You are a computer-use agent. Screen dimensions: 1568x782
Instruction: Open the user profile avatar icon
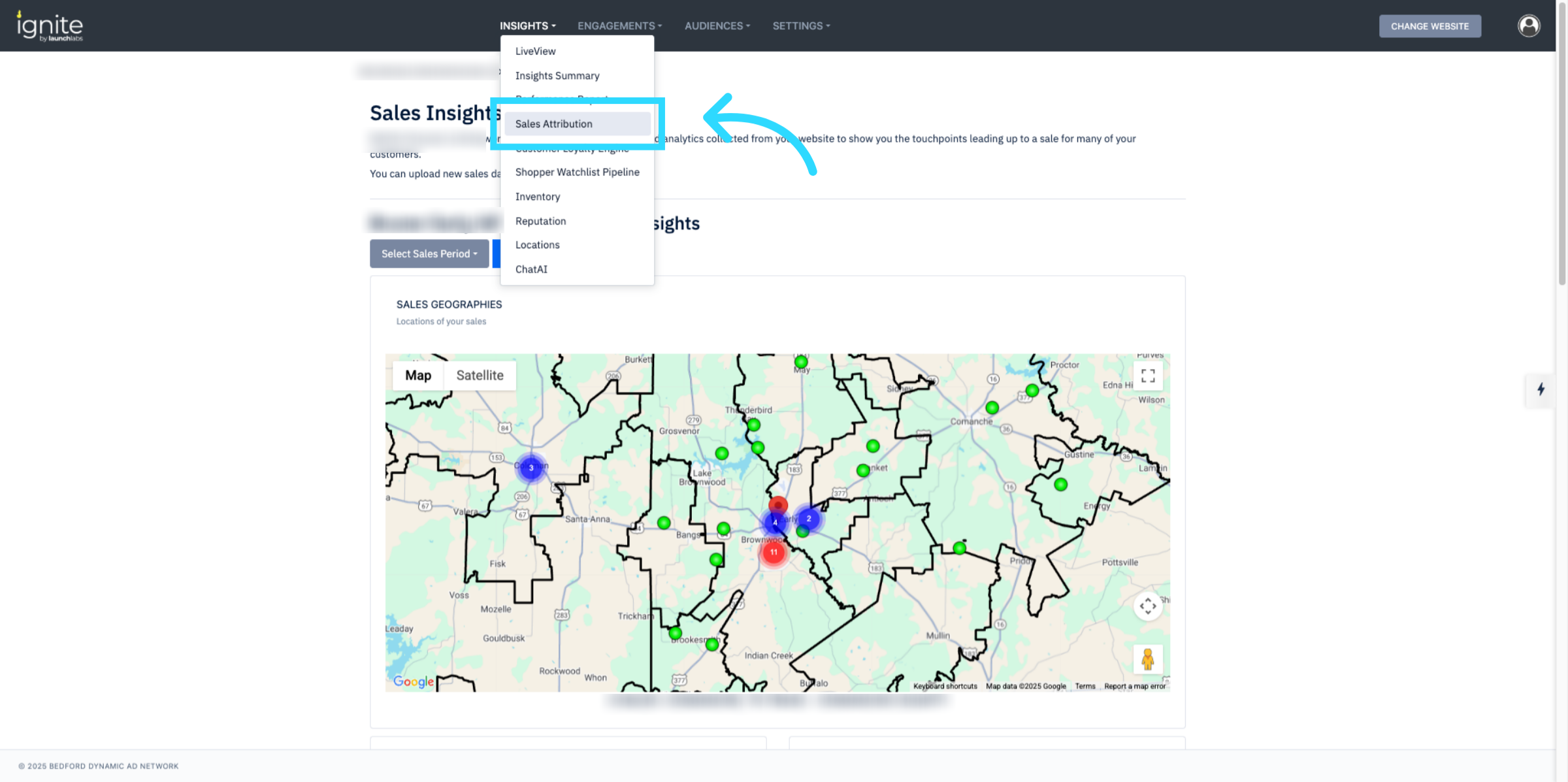pos(1528,26)
